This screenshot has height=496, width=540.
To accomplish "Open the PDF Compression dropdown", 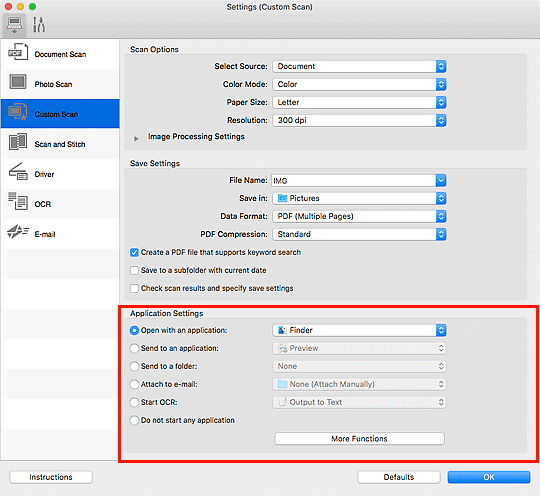I will point(359,234).
